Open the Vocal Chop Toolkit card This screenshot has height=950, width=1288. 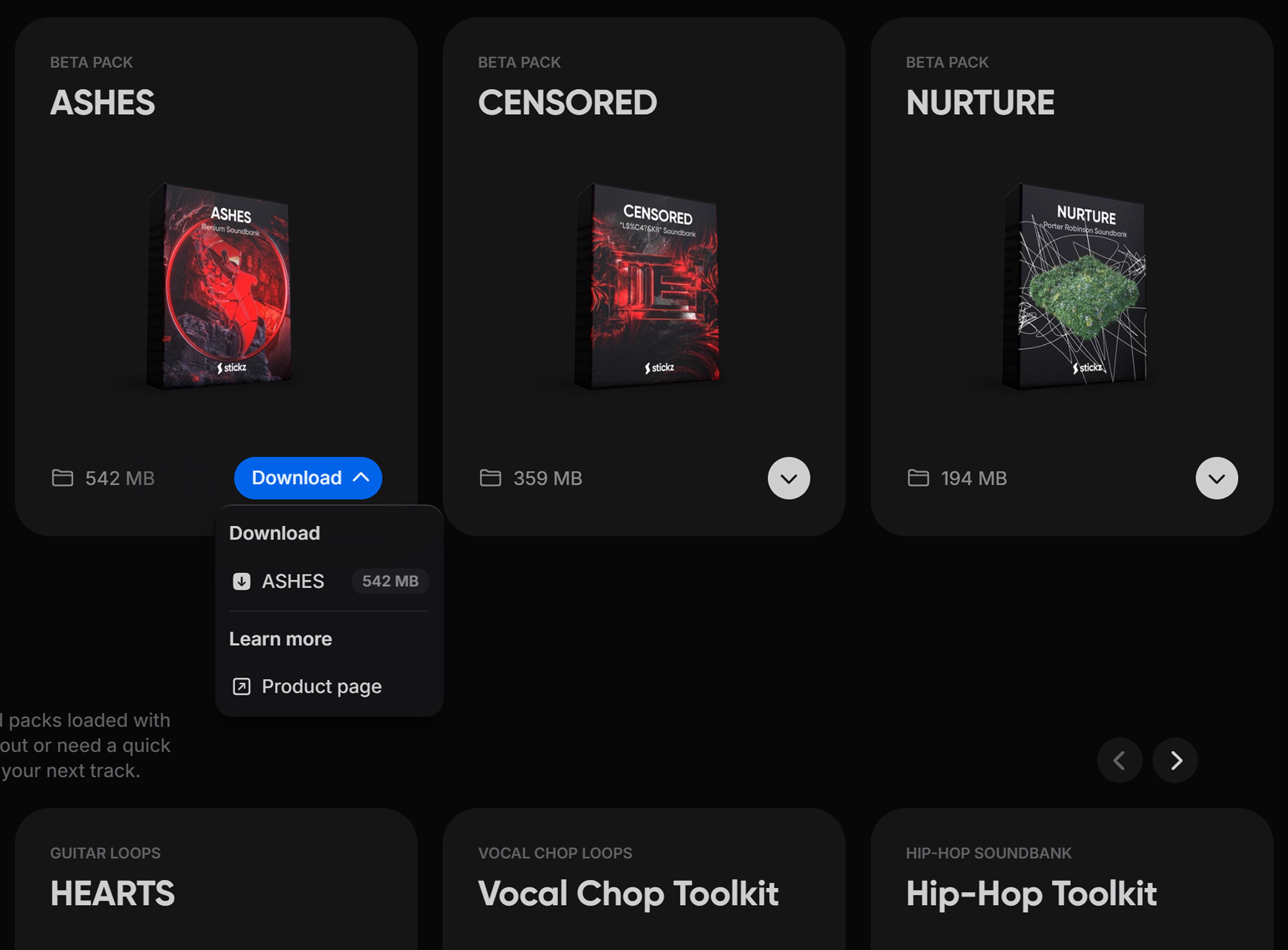click(x=644, y=879)
